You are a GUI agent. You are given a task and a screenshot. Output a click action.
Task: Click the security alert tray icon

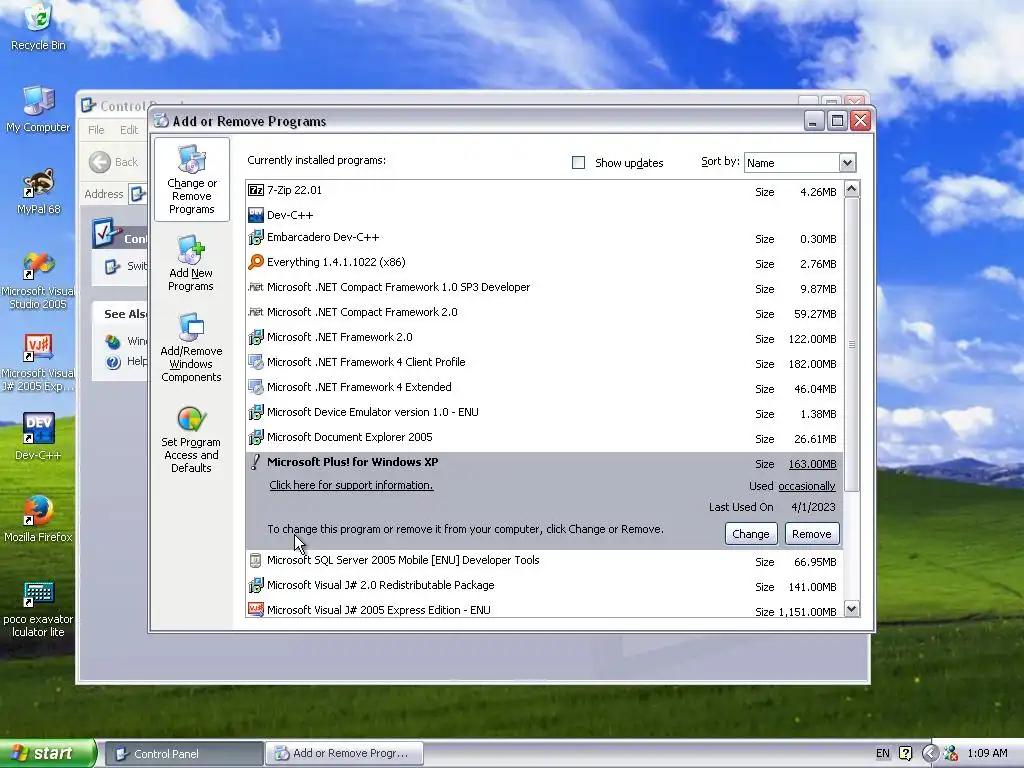pos(950,754)
